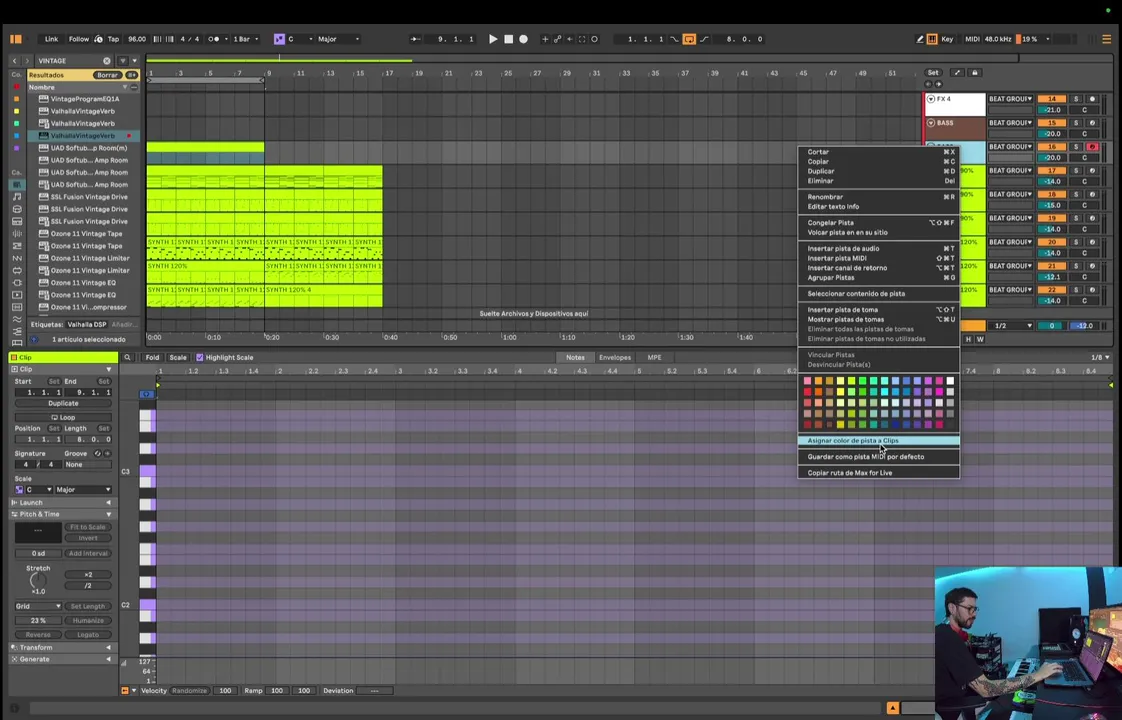This screenshot has width=1122, height=720.
Task: Disarm the record button on track 16
Action: tap(1092, 147)
